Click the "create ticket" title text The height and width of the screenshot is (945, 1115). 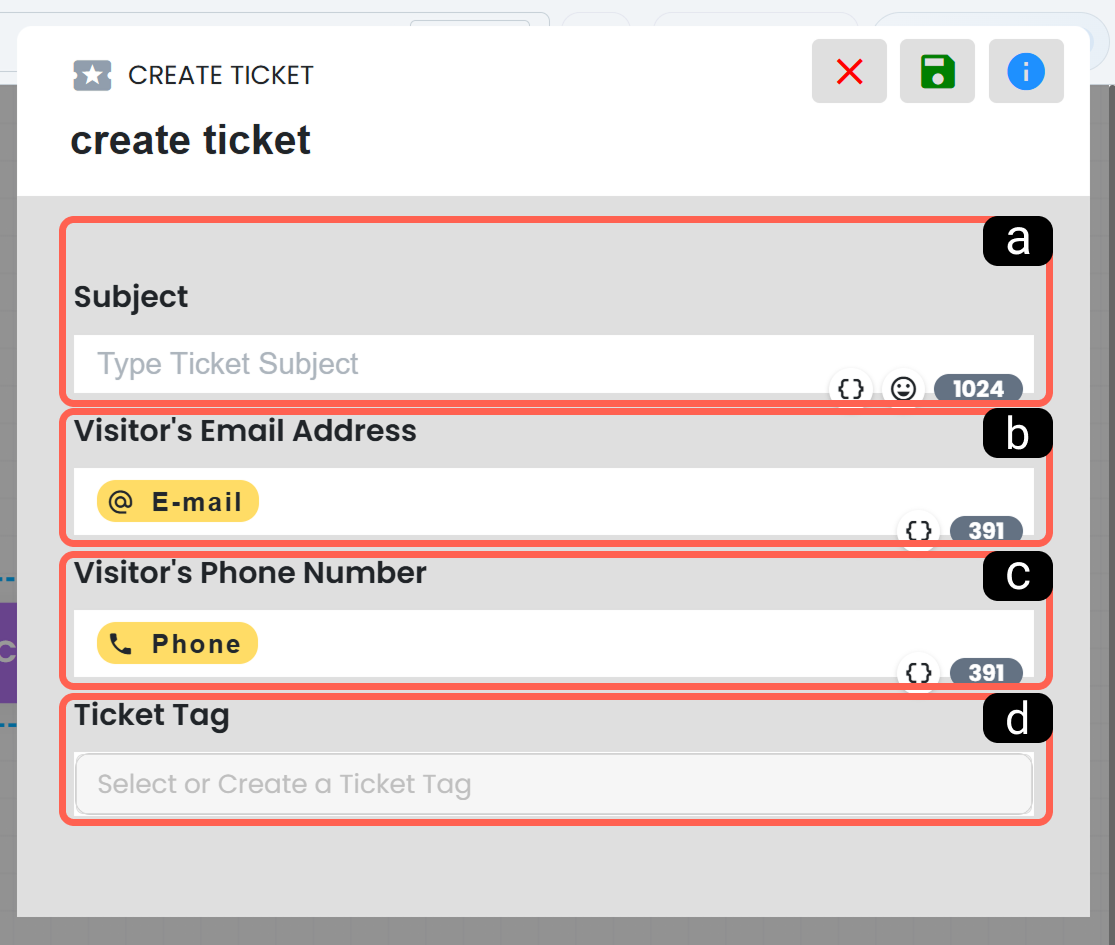191,140
